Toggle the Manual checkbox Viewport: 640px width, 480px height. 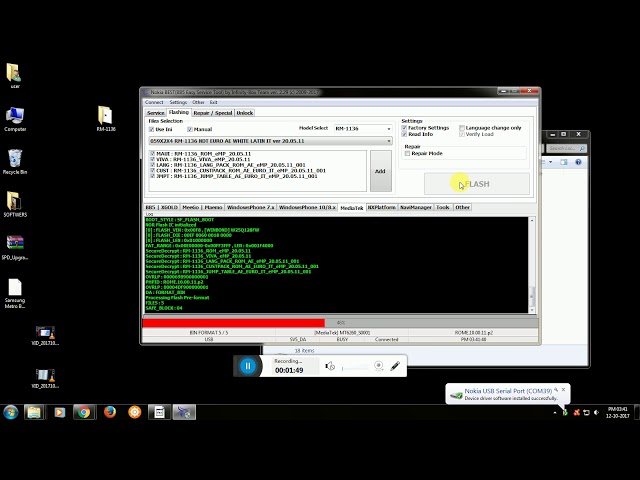point(189,129)
